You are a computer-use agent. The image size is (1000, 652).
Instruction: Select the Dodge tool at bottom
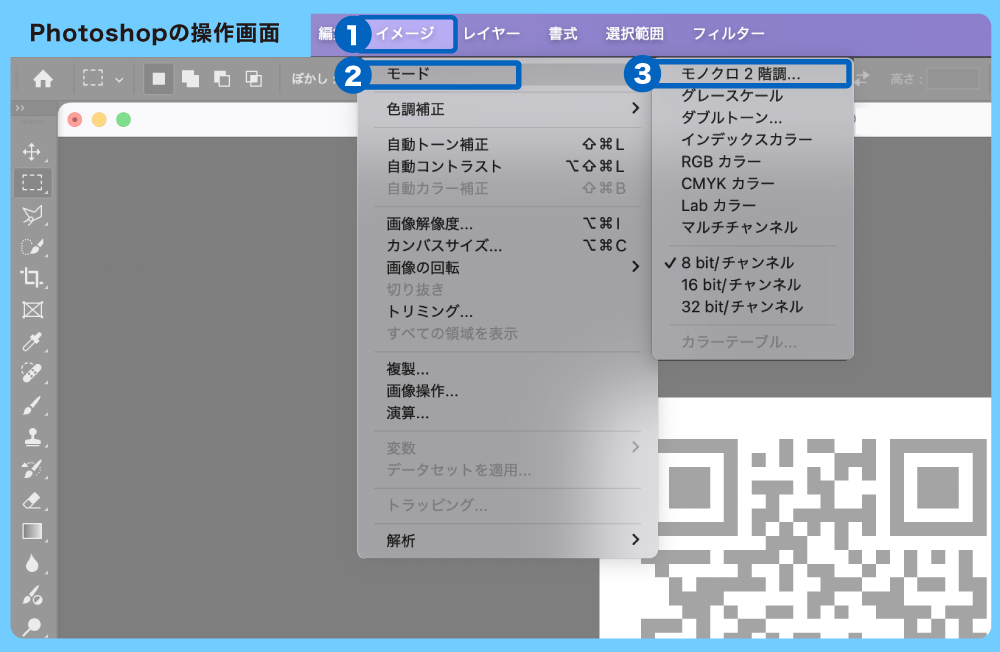(x=32, y=626)
